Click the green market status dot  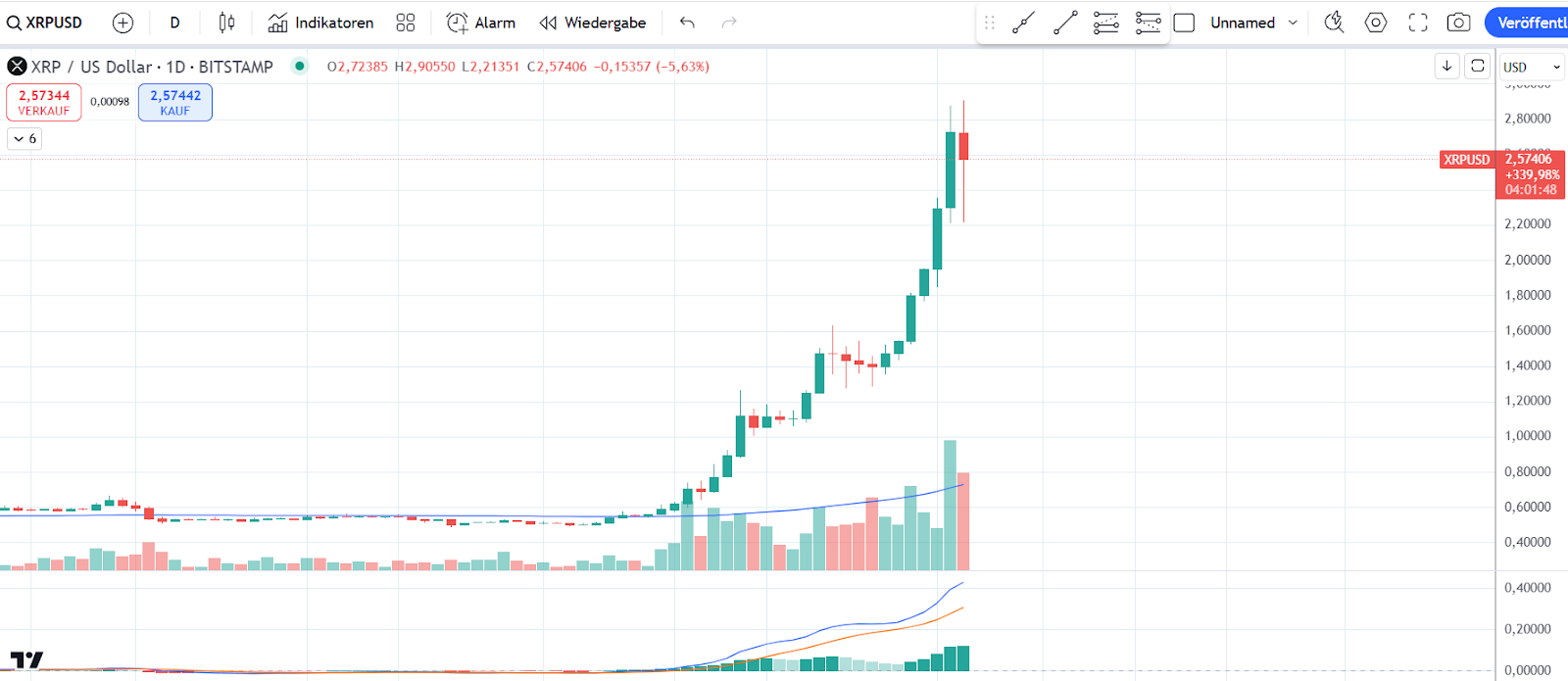(x=300, y=67)
